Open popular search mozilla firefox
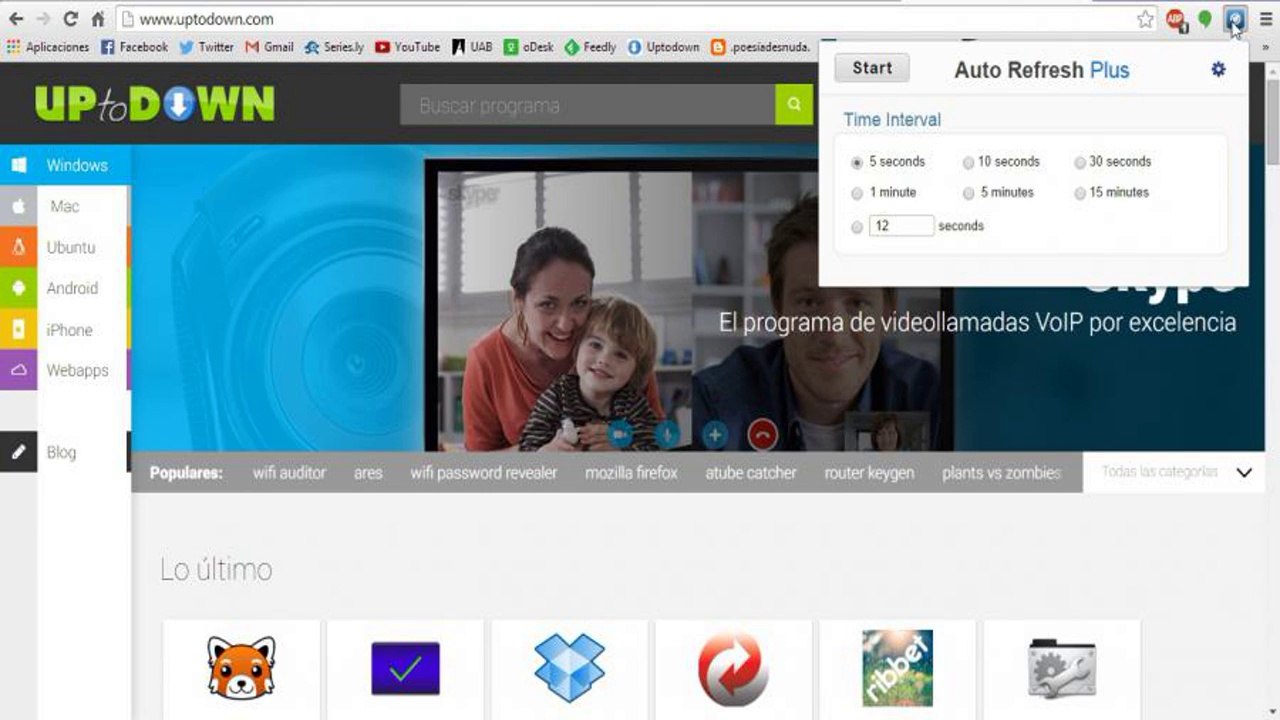The height and width of the screenshot is (720, 1280). tap(631, 473)
